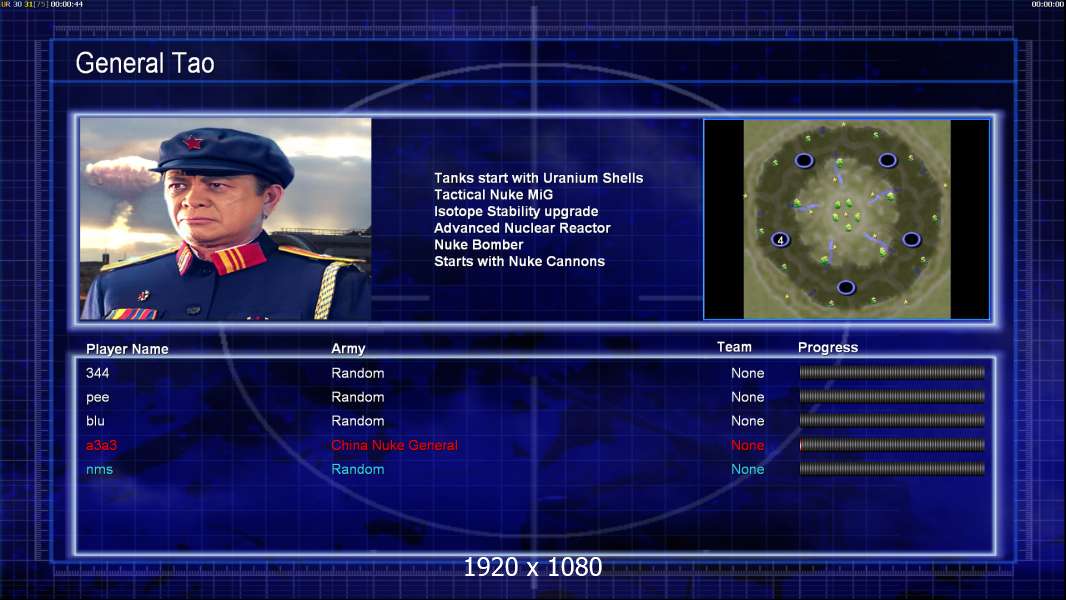The height and width of the screenshot is (600, 1066).
Task: Click the team 'None' value for blu
Action: point(748,421)
